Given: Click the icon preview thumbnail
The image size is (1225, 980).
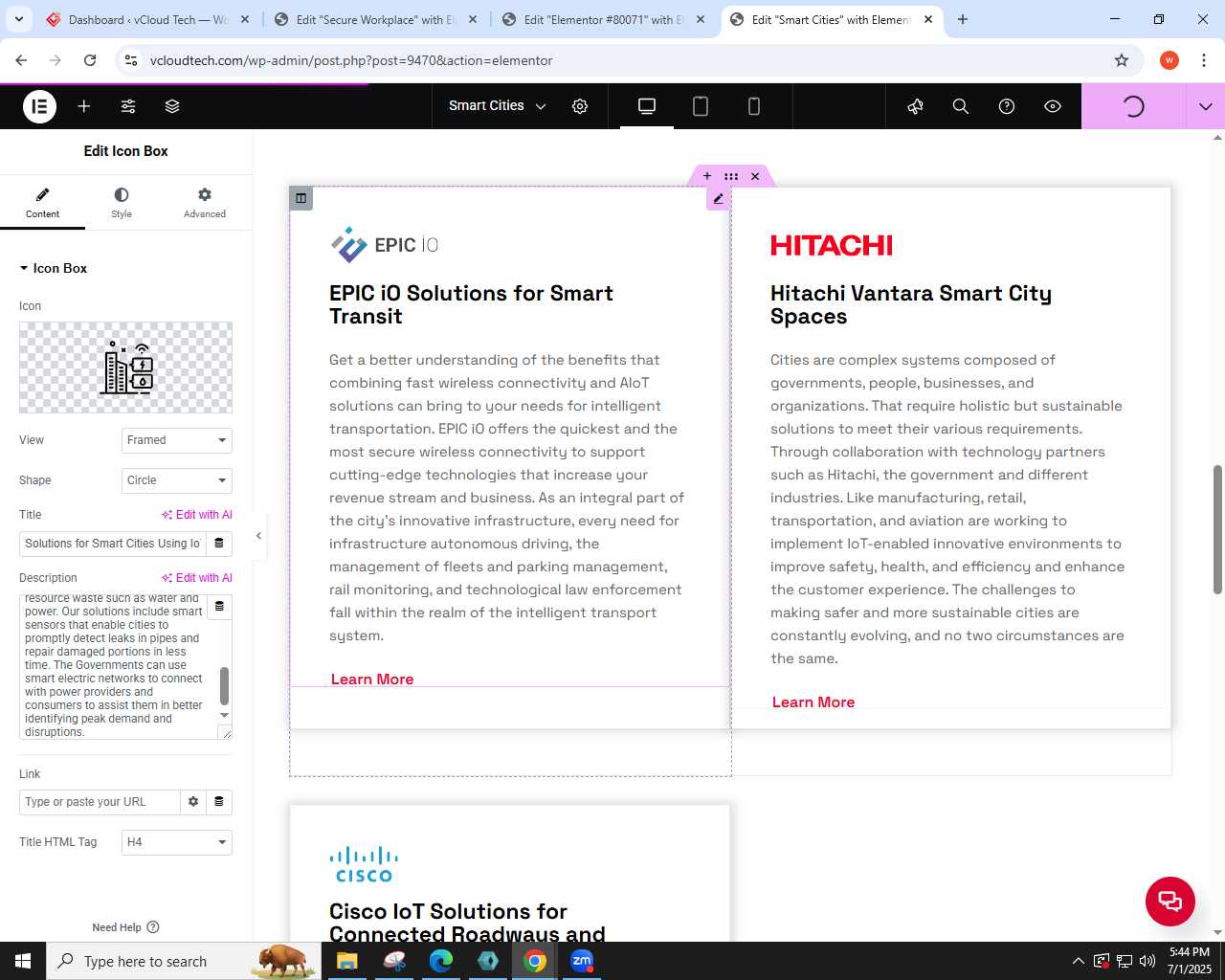Looking at the screenshot, I should click(125, 367).
